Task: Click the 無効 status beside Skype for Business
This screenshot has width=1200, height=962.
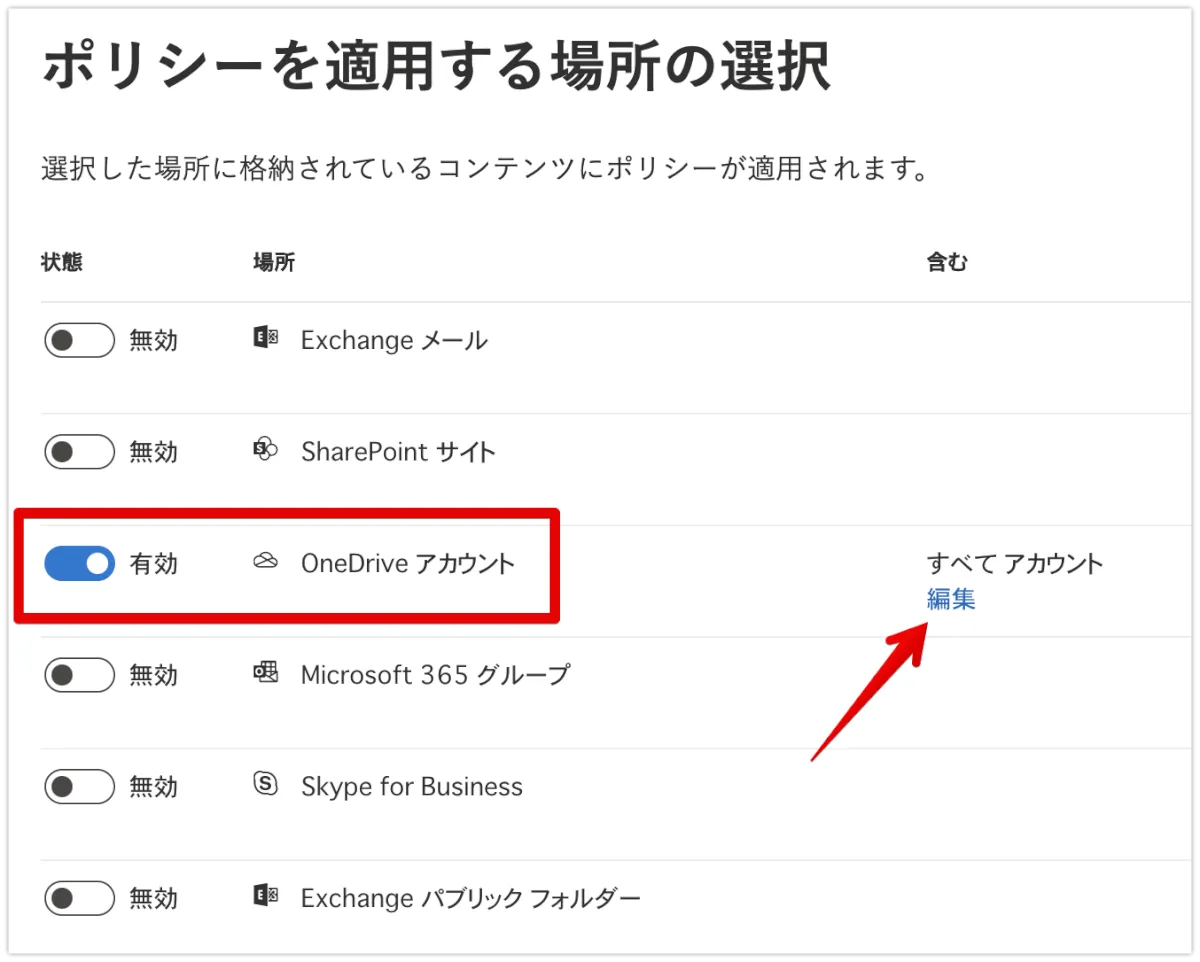Action: 154,787
